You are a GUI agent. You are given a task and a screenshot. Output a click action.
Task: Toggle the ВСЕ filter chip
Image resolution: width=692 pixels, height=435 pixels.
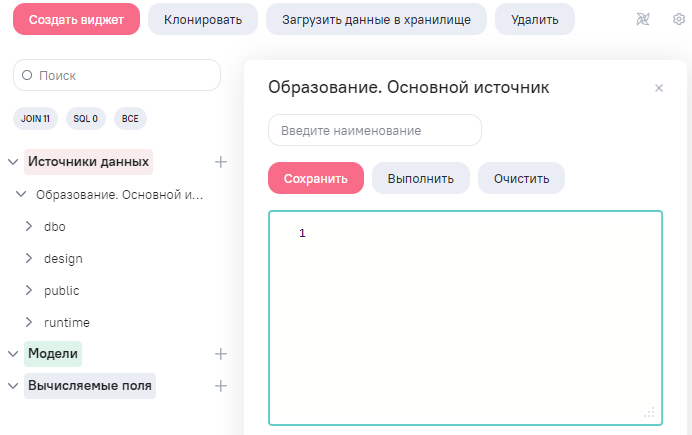[x=130, y=118]
